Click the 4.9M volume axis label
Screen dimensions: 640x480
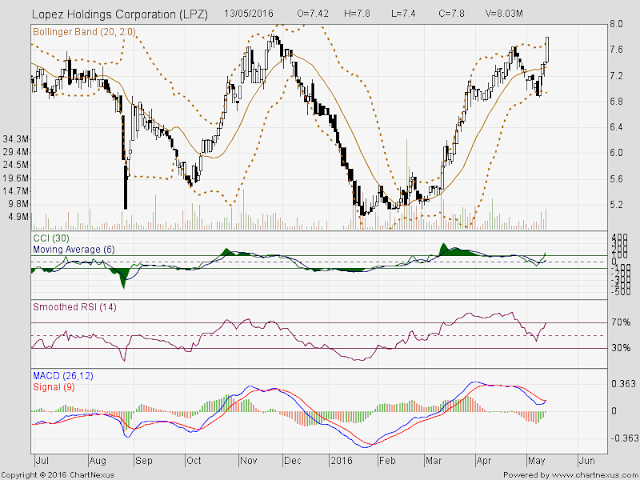[18, 217]
